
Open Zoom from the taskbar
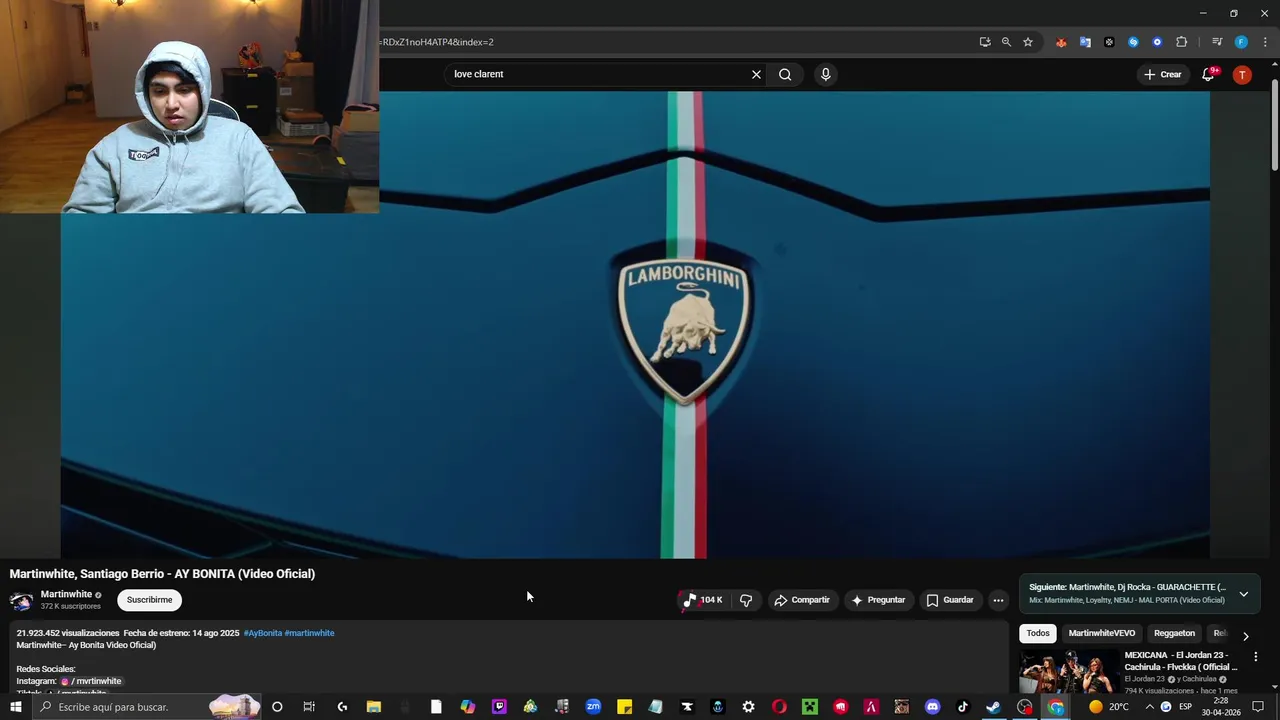[593, 707]
